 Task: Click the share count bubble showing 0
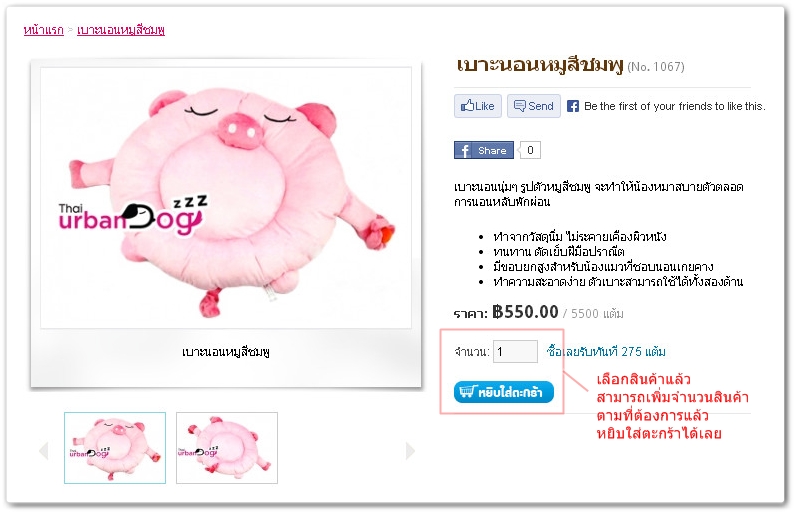click(530, 150)
